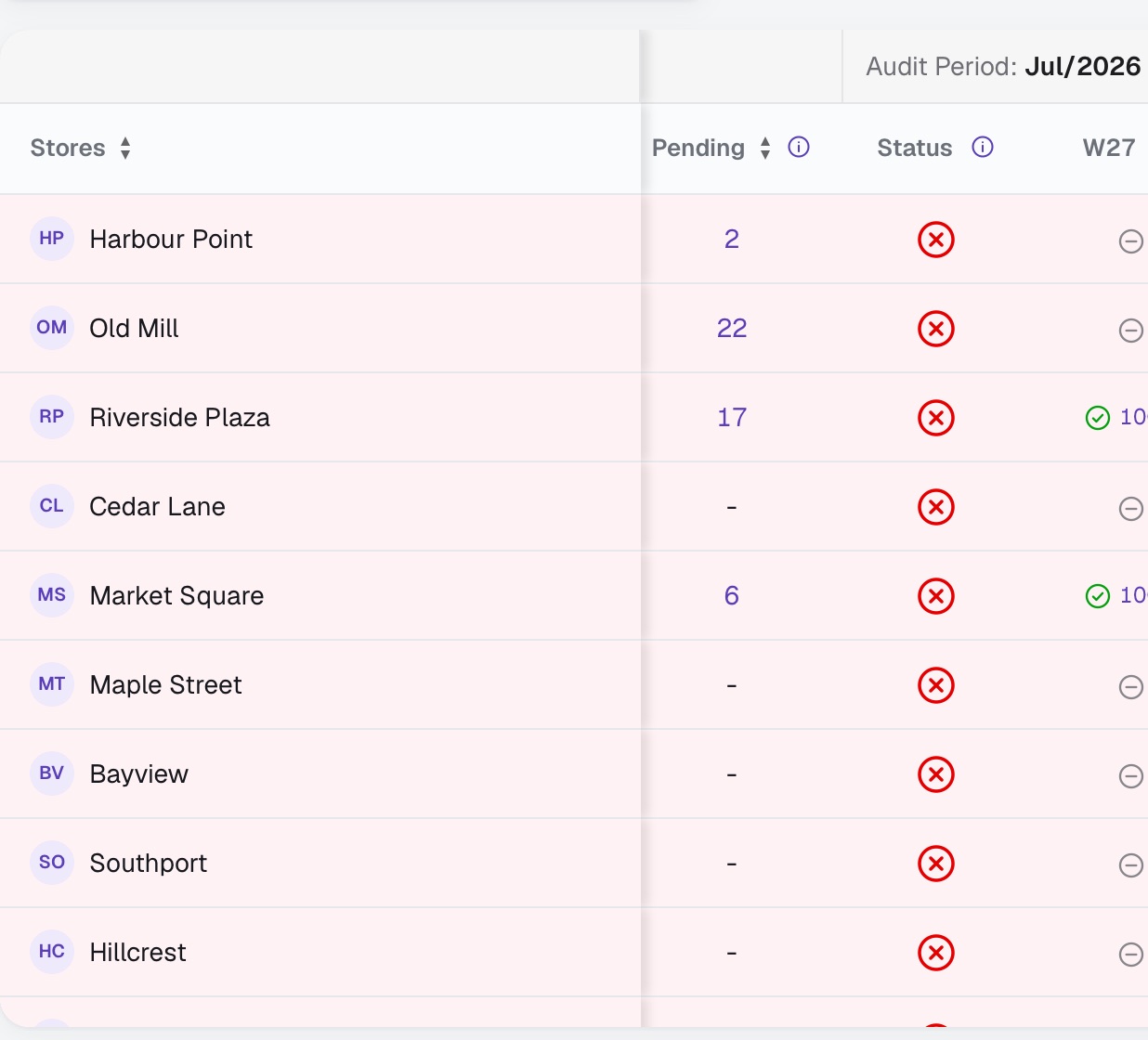The image size is (1148, 1040).
Task: Click the failed status icon for Bayview
Action: point(936,774)
